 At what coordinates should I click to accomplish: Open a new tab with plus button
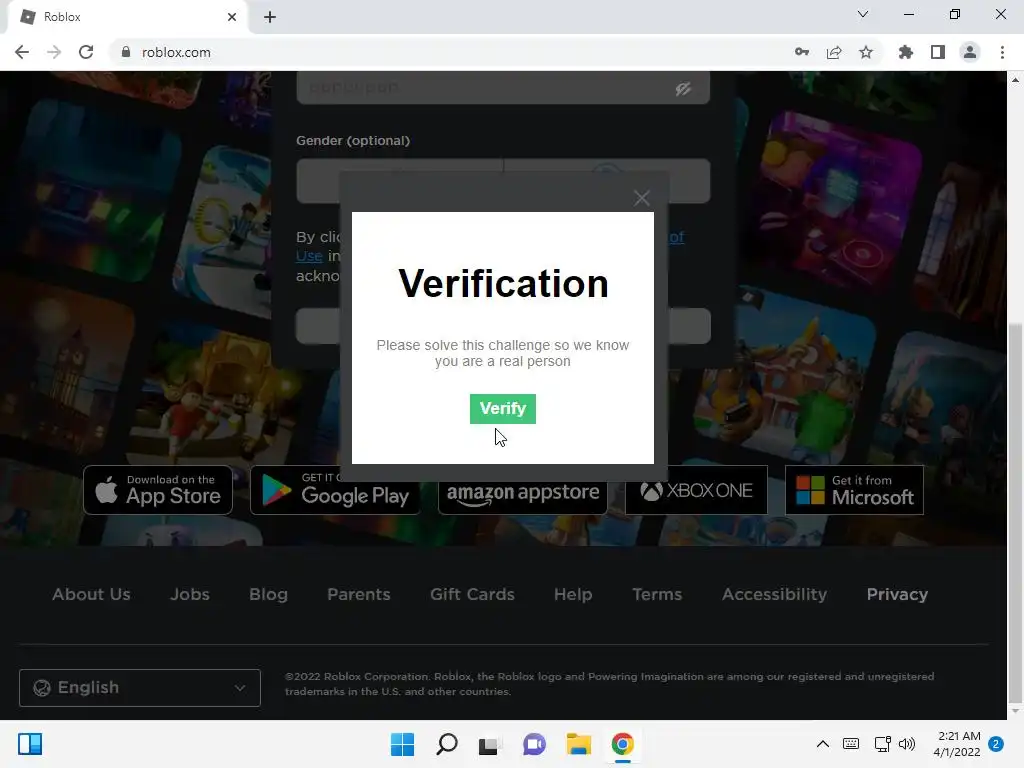[270, 17]
